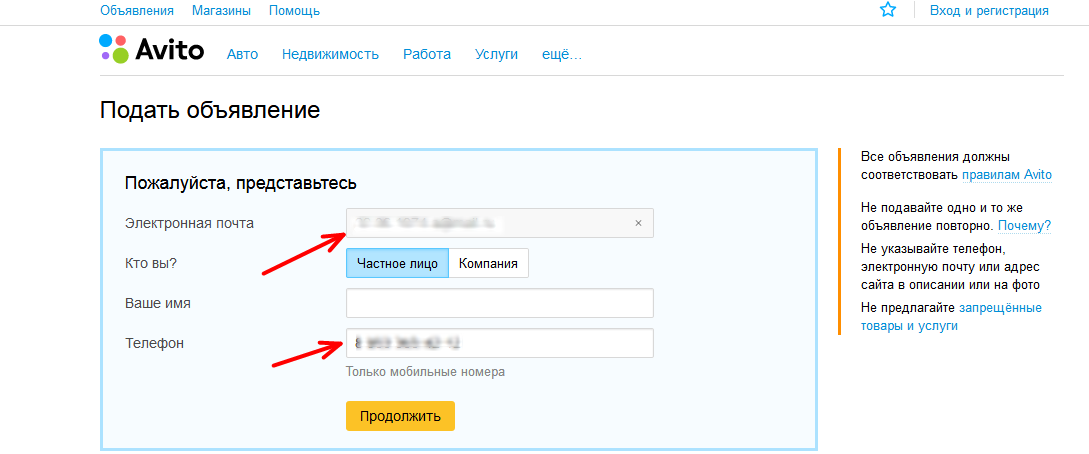Open the "Помощь" help link
The width and height of the screenshot is (1089, 454).
(x=295, y=10)
